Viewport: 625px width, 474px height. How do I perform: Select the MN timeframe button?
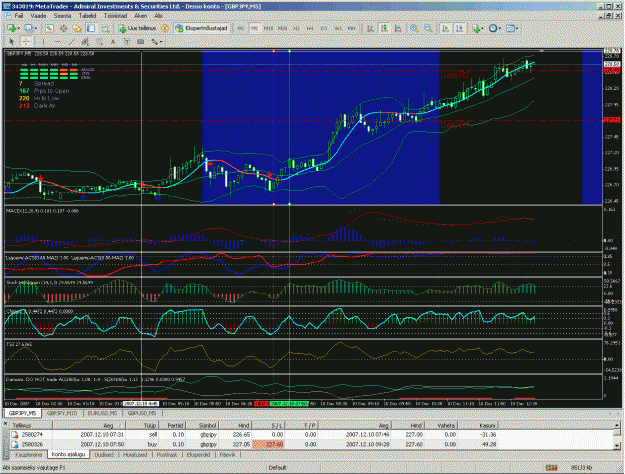pyautogui.click(x=351, y=28)
